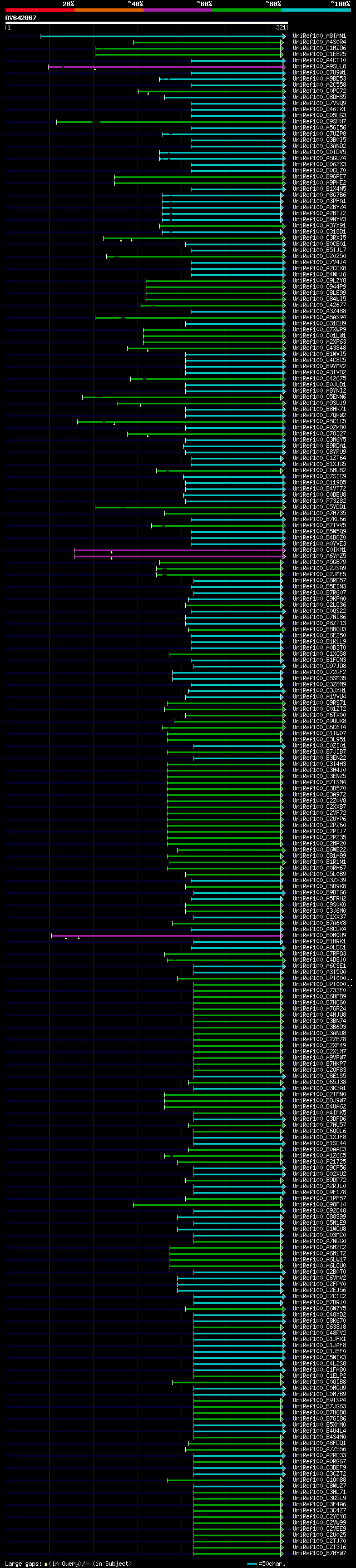Image resolution: width=356 pixels, height=1568 pixels.
Task: Click the hit label UniRef100_C2C1C2
Action: tap(319, 1296)
